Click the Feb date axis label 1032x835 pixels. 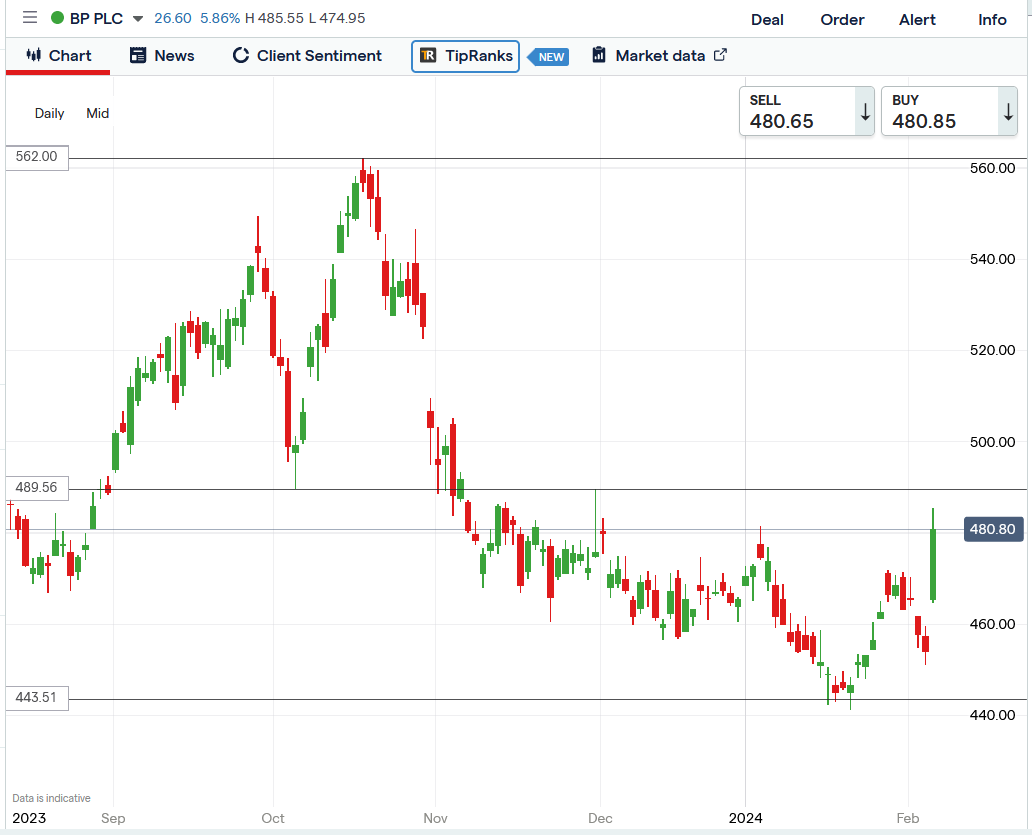(x=908, y=819)
